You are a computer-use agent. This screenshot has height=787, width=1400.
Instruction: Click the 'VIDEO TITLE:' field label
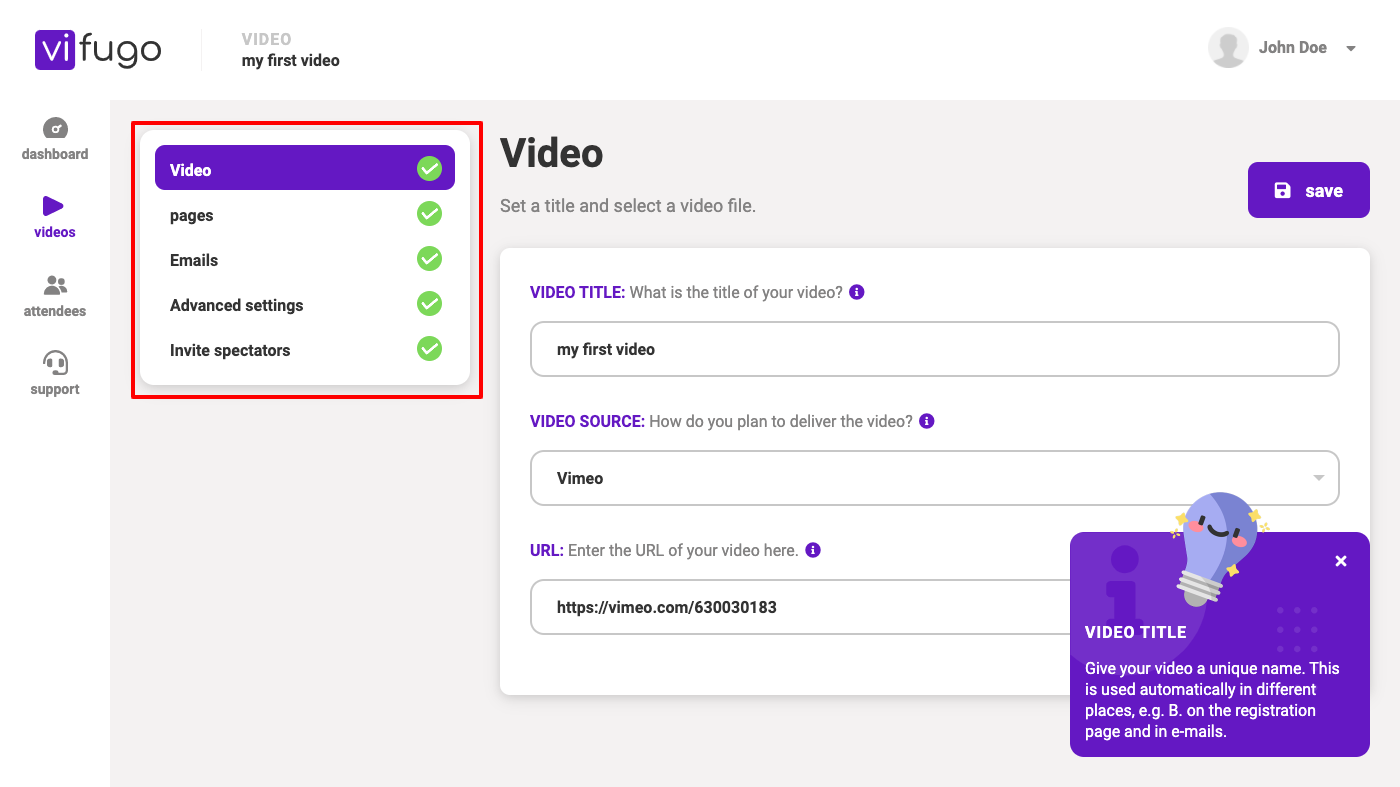pyautogui.click(x=577, y=293)
